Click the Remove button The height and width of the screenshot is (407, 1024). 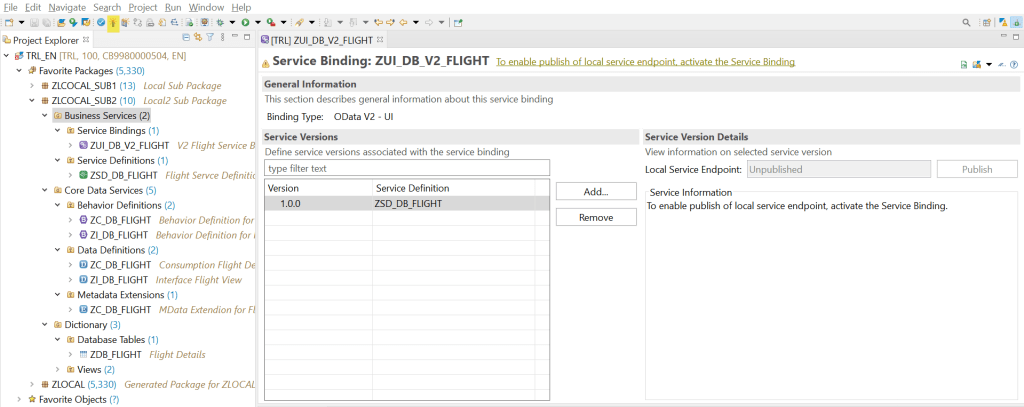pos(595,216)
